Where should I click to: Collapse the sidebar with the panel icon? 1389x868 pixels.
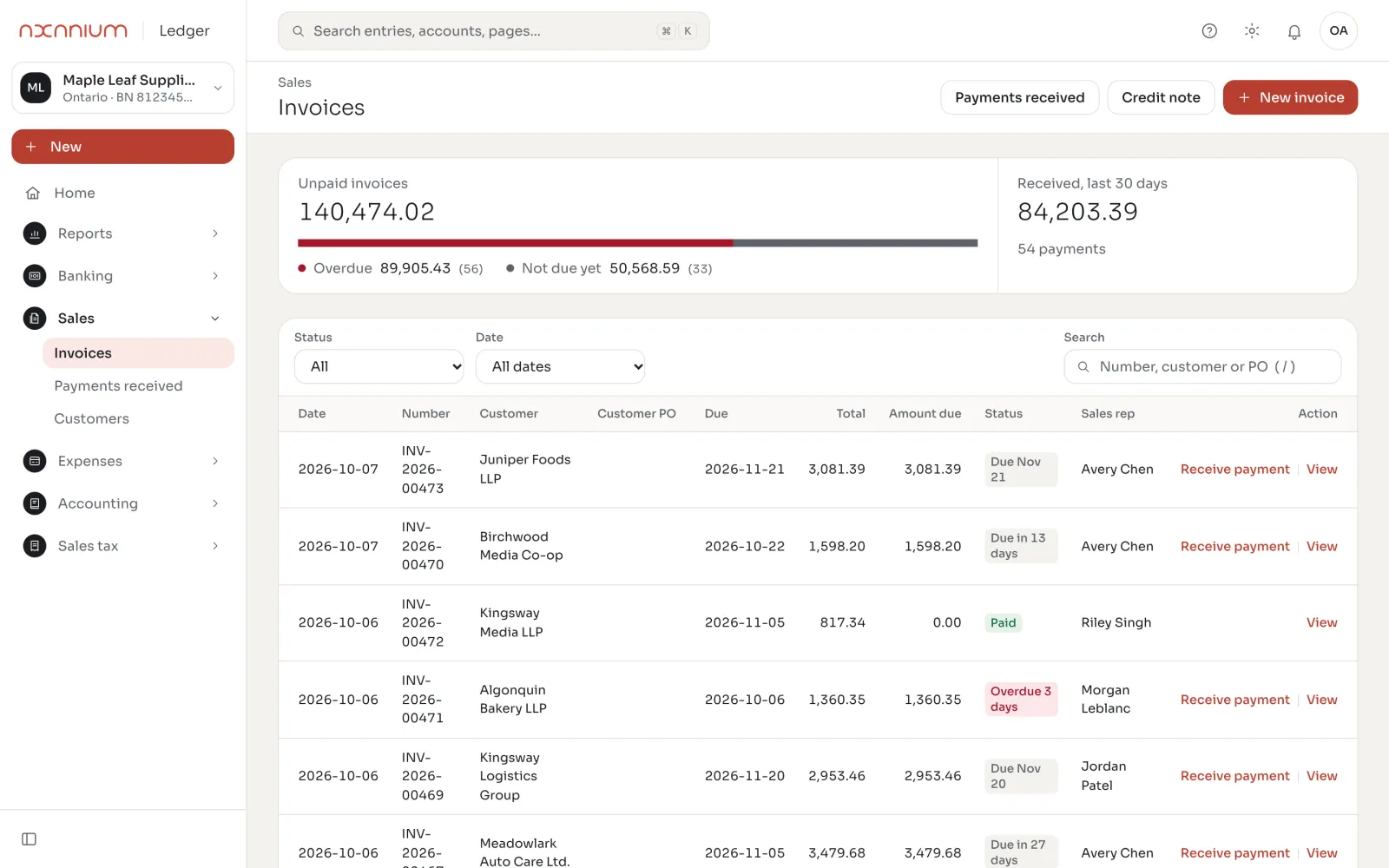click(x=29, y=839)
